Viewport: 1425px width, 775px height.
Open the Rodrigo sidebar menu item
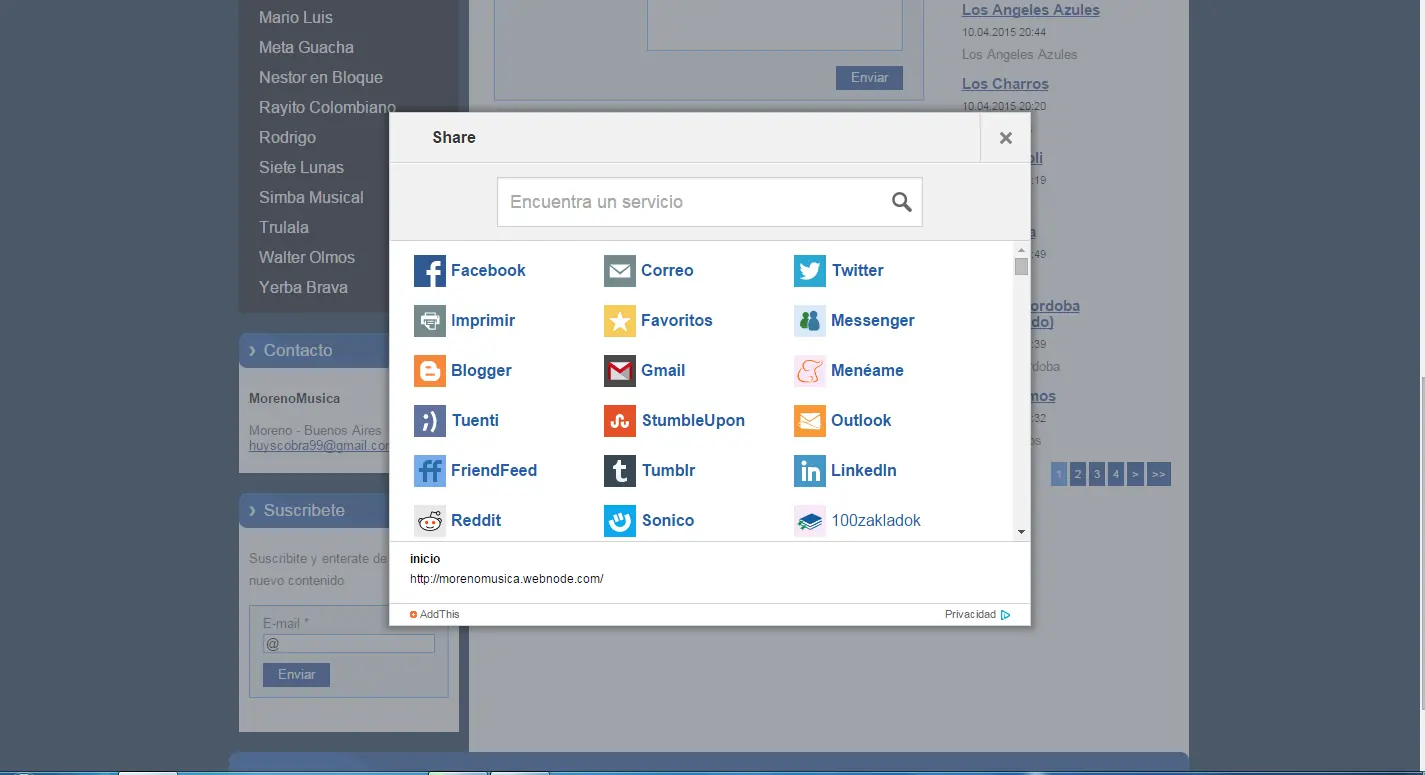coord(287,138)
